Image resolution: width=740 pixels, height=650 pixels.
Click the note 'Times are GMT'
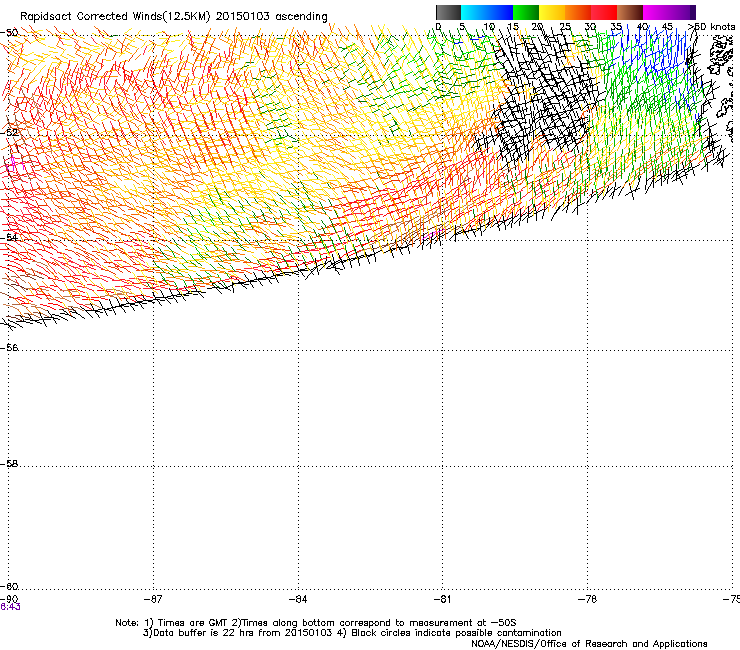(x=192, y=623)
